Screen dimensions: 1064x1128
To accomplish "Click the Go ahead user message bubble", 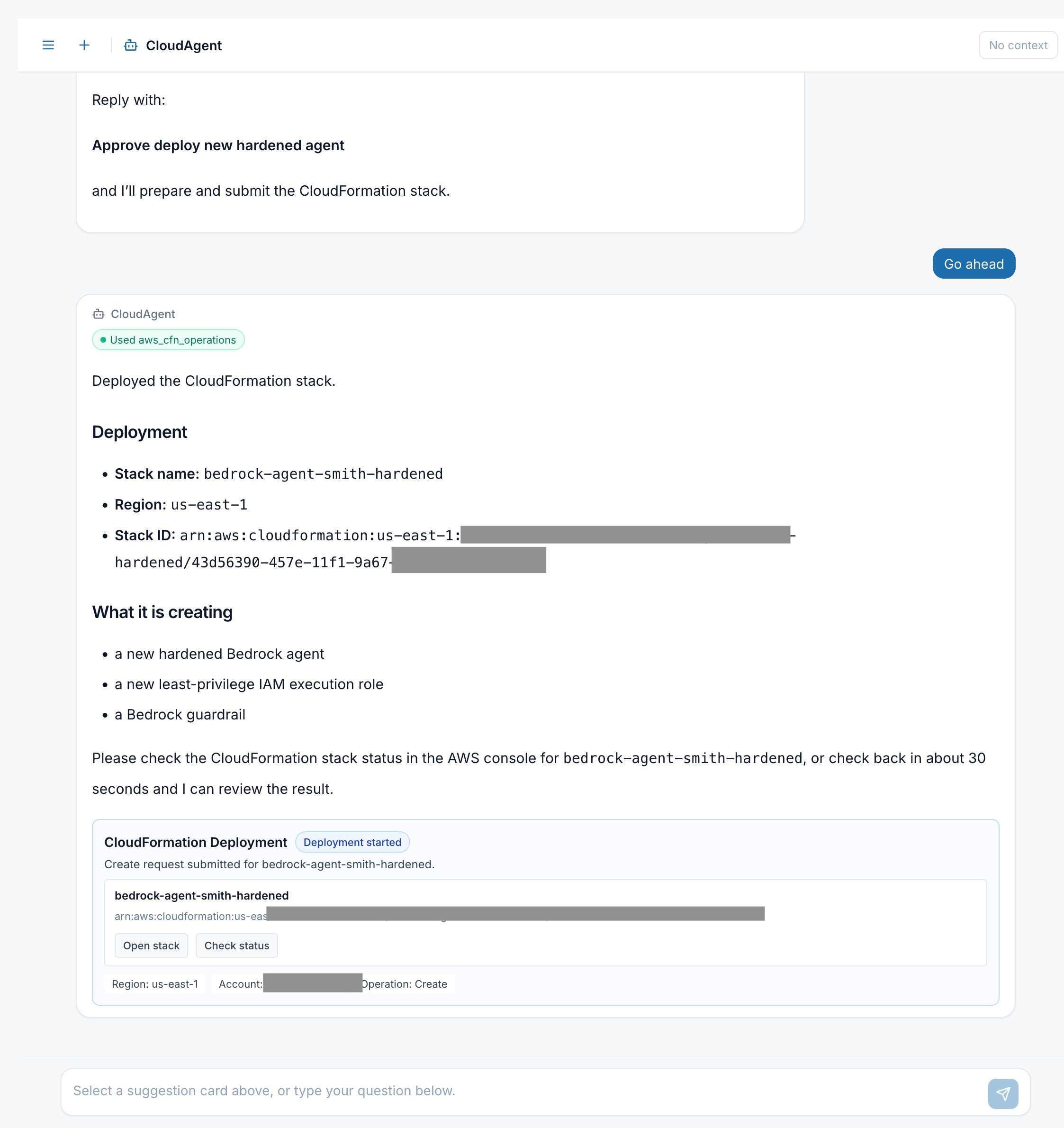I will (974, 264).
